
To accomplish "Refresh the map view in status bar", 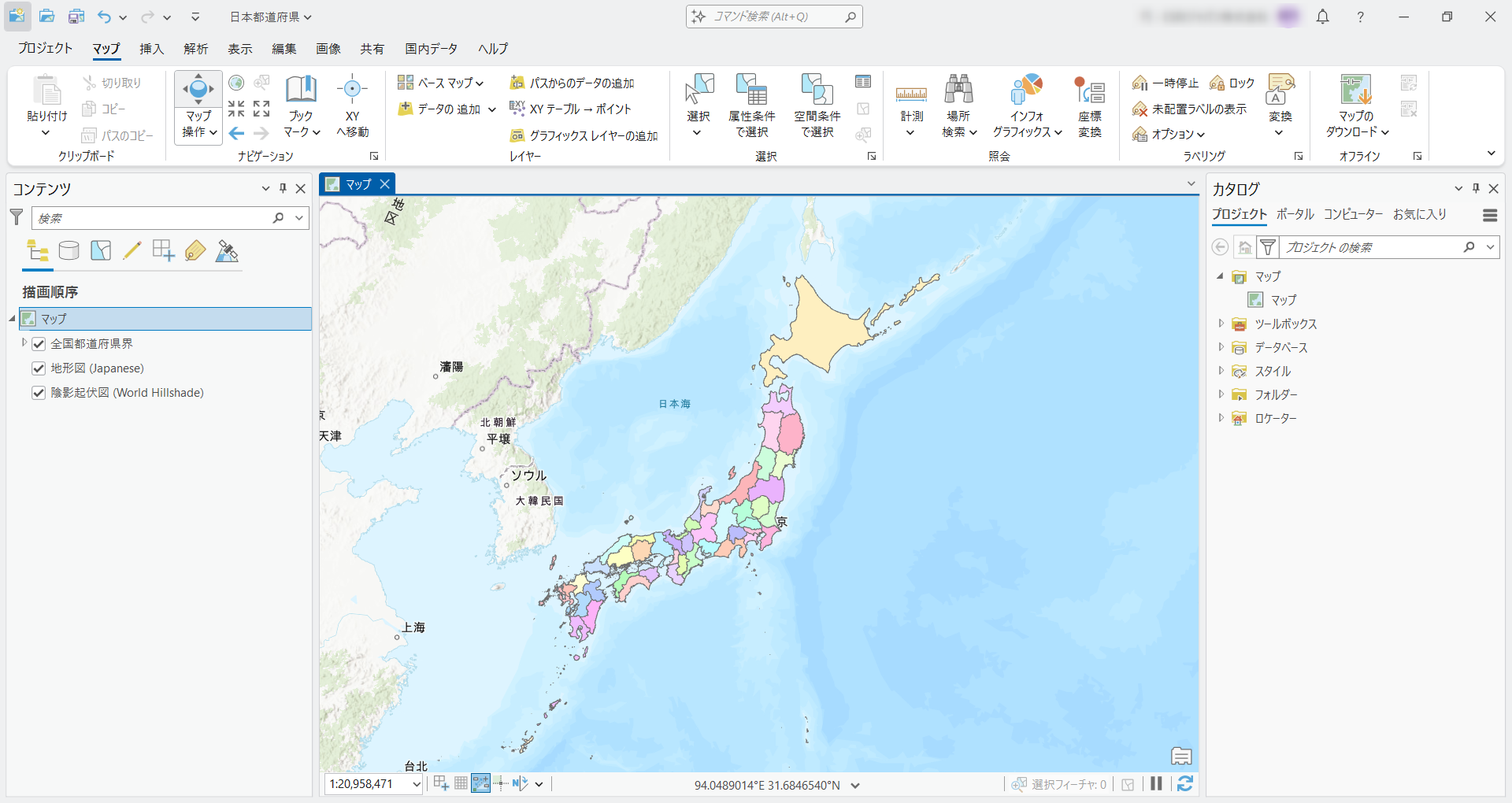I will [x=1184, y=783].
